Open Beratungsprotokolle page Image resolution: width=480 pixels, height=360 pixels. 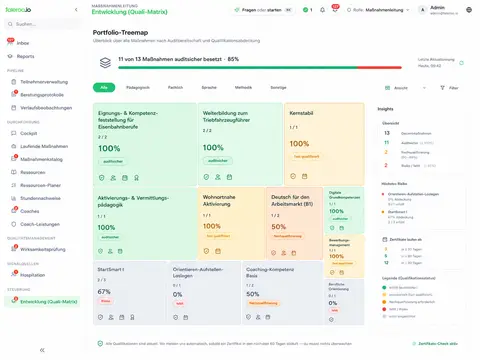pyautogui.click(x=42, y=95)
